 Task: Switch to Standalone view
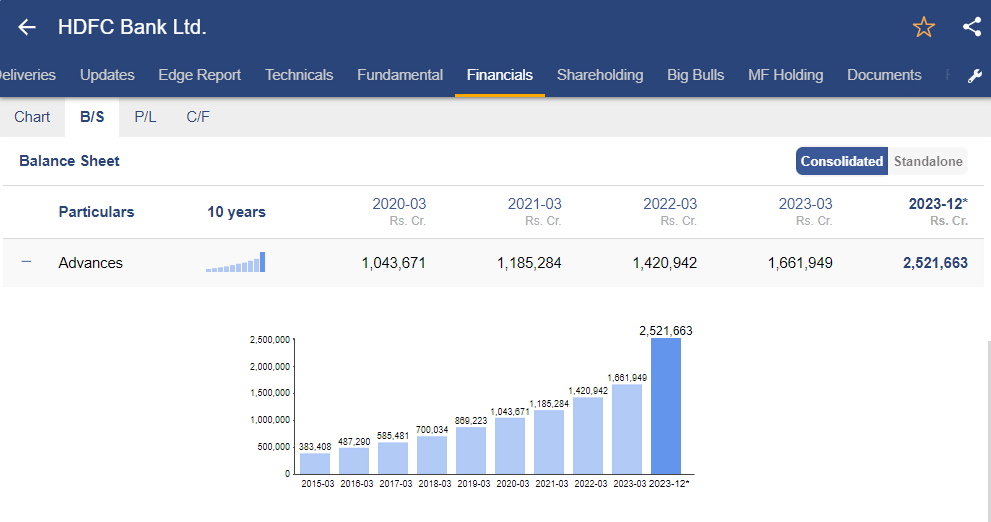tap(928, 161)
